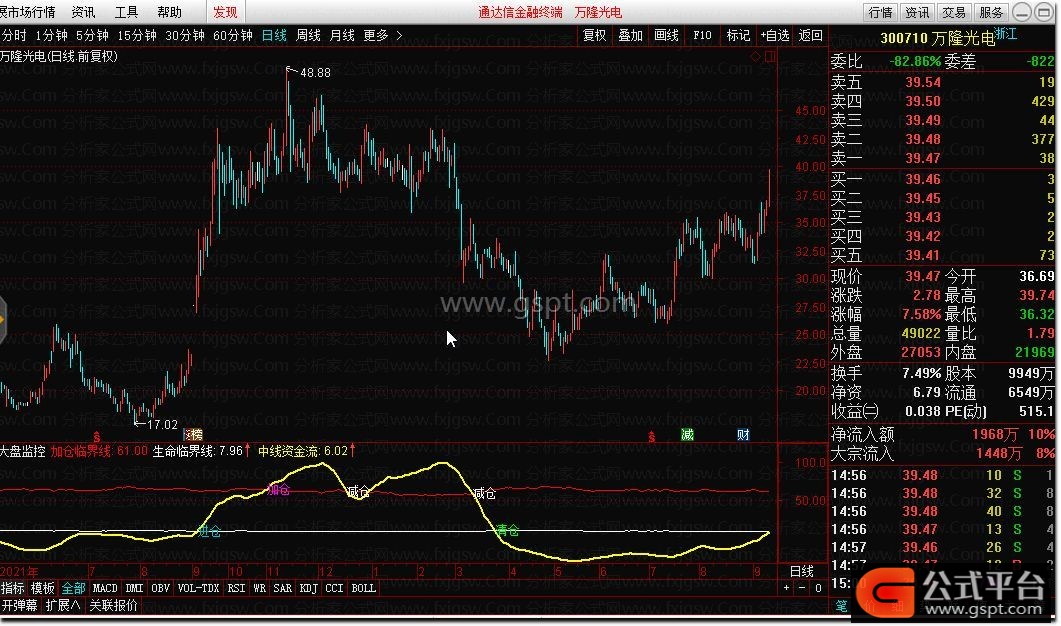Open the 复权 adjustment options
Screen dimensions: 1061x626
[595, 35]
